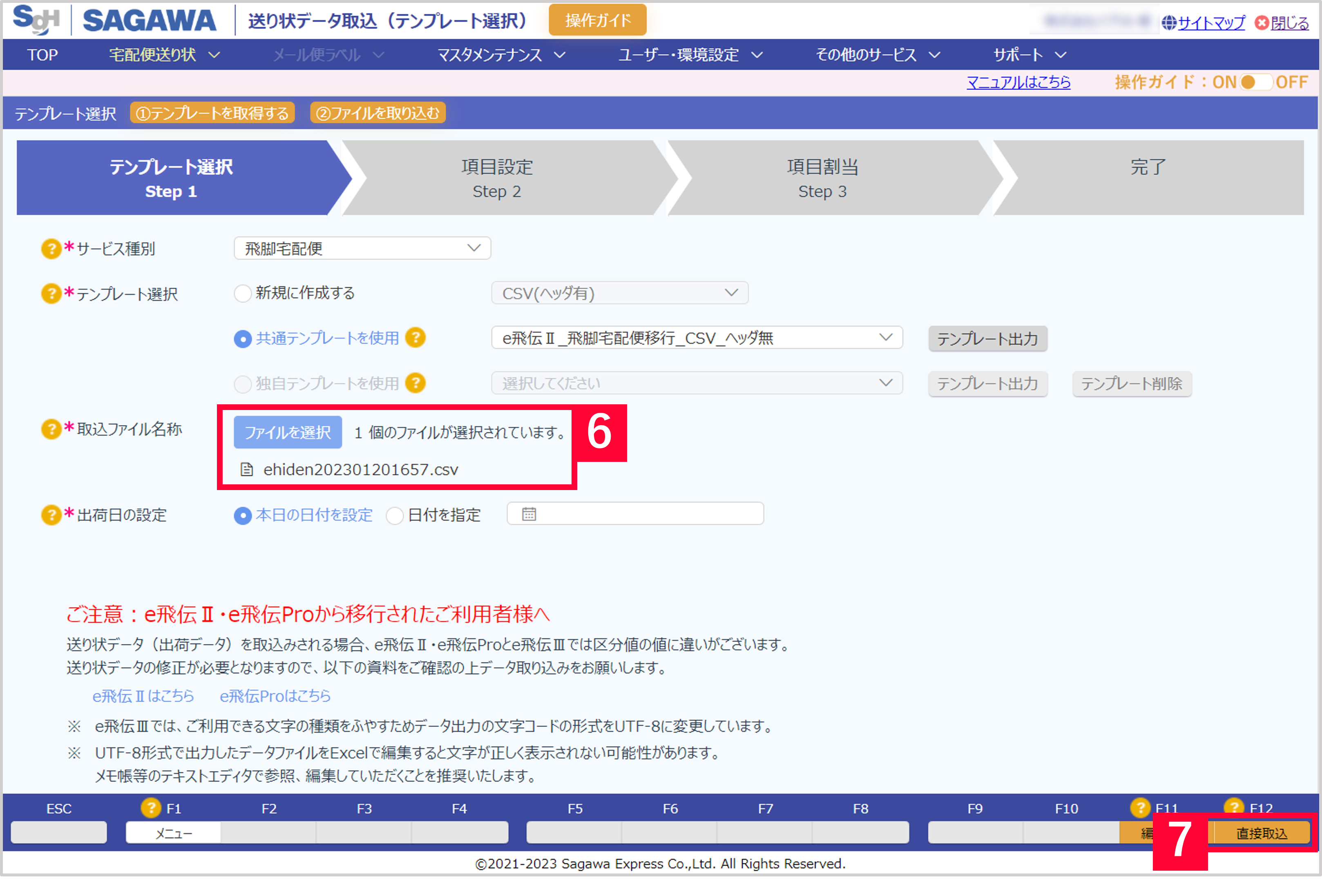Click テンプレート出力 for custom template
The height and width of the screenshot is (896, 1322).
987,384
